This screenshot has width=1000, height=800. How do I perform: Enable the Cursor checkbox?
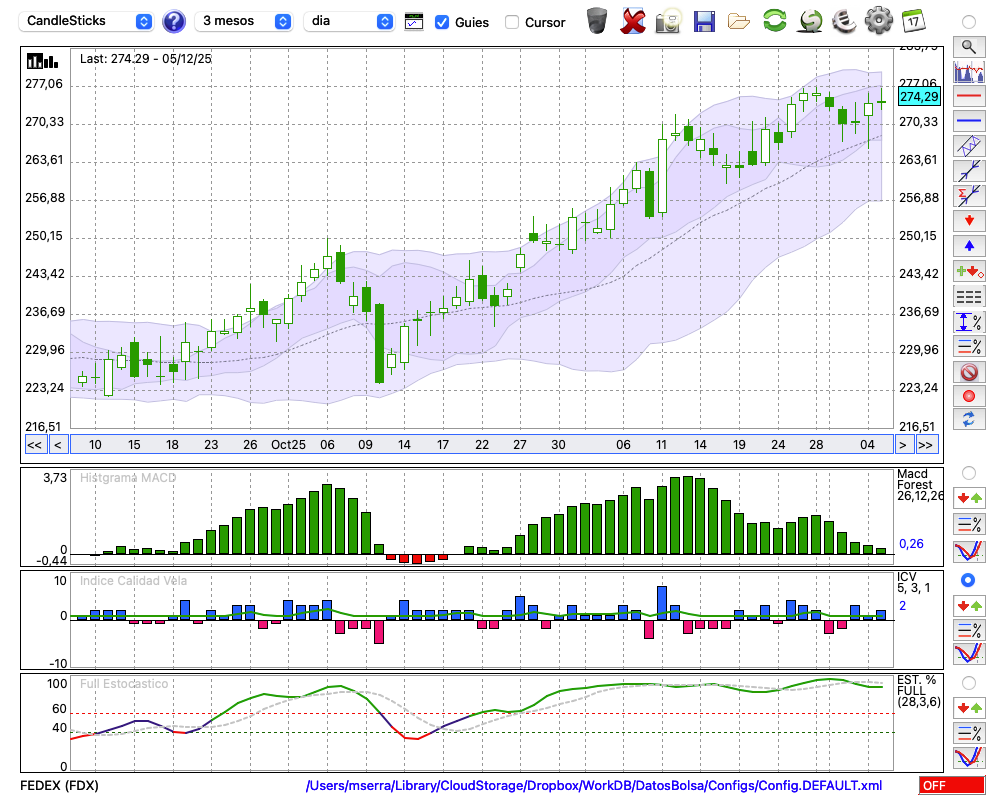pyautogui.click(x=511, y=22)
